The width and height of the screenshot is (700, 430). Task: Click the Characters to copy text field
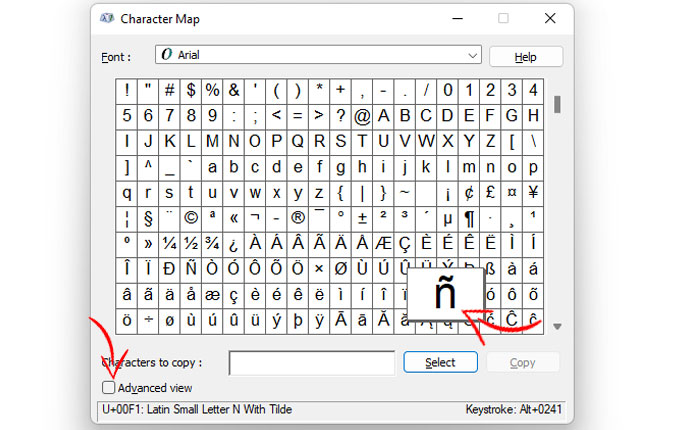312,363
